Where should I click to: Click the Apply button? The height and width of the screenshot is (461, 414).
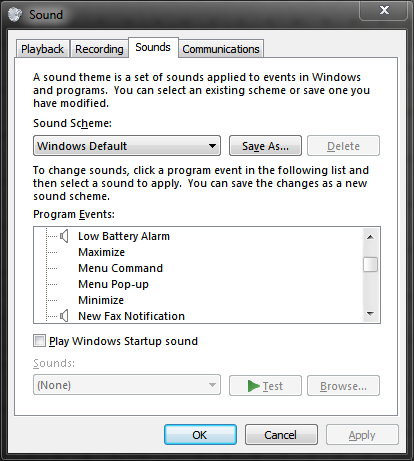[x=362, y=435]
